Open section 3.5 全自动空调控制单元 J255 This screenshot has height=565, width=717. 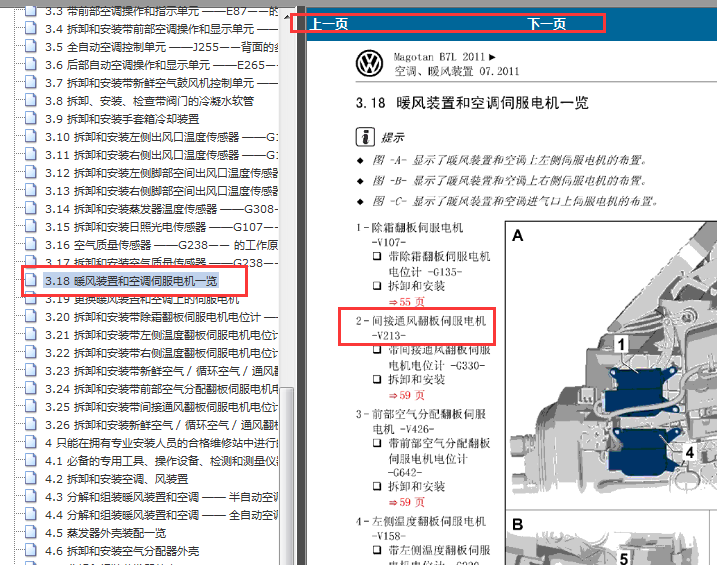click(161, 47)
